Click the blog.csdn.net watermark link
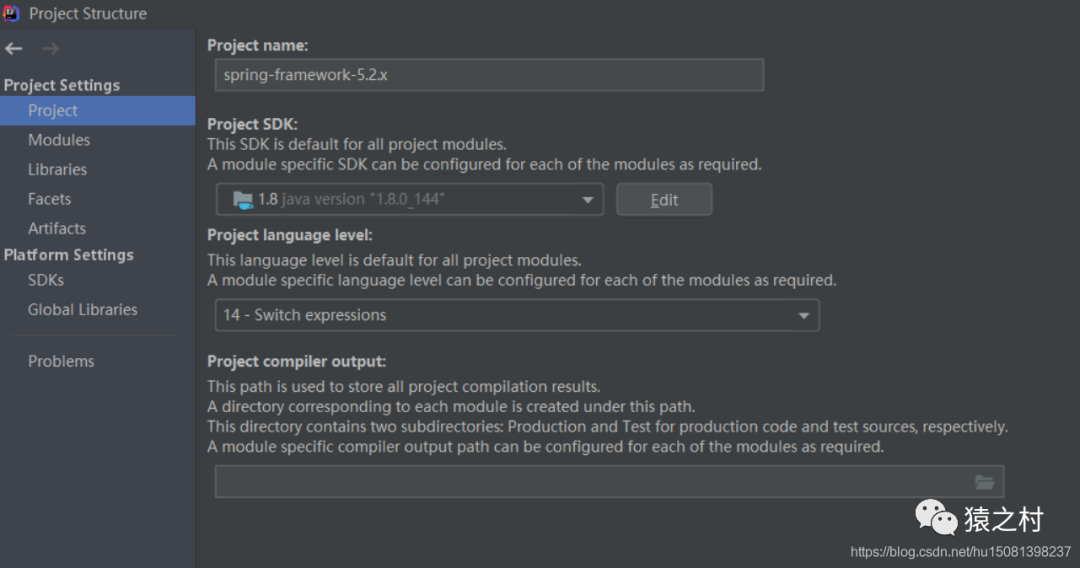 (x=960, y=552)
